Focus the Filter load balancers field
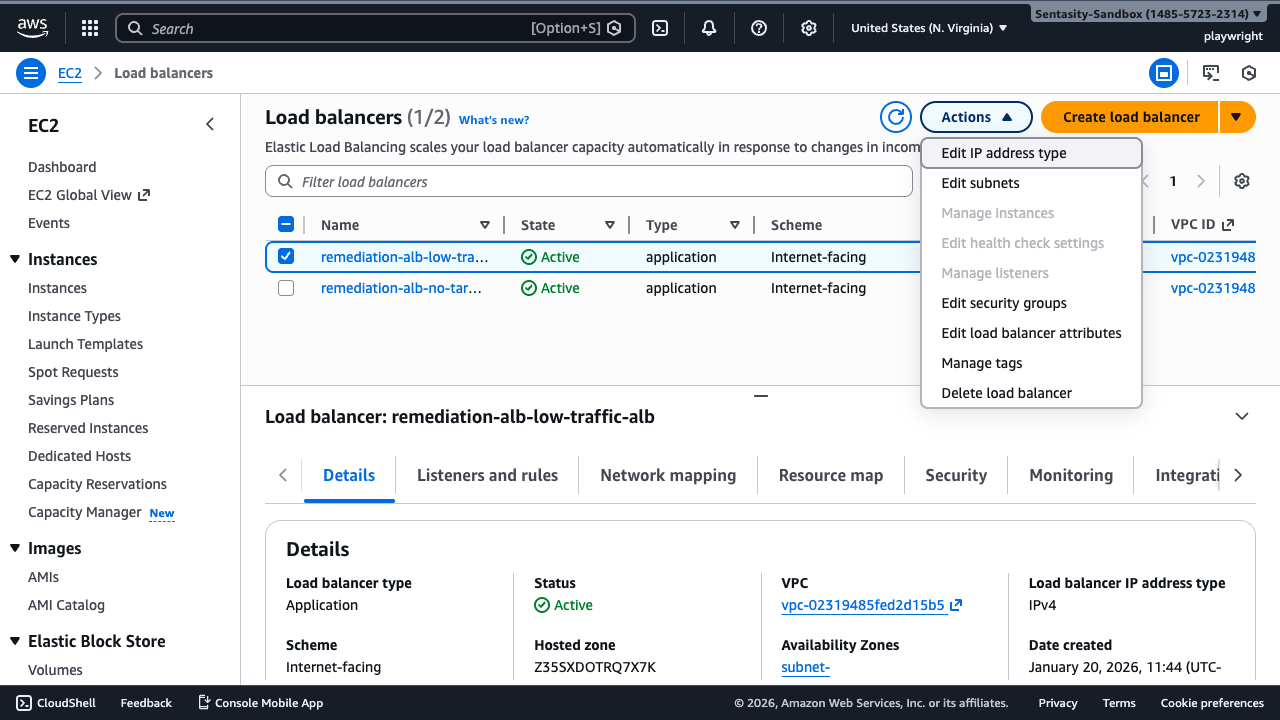This screenshot has height=720, width=1280. tap(590, 182)
